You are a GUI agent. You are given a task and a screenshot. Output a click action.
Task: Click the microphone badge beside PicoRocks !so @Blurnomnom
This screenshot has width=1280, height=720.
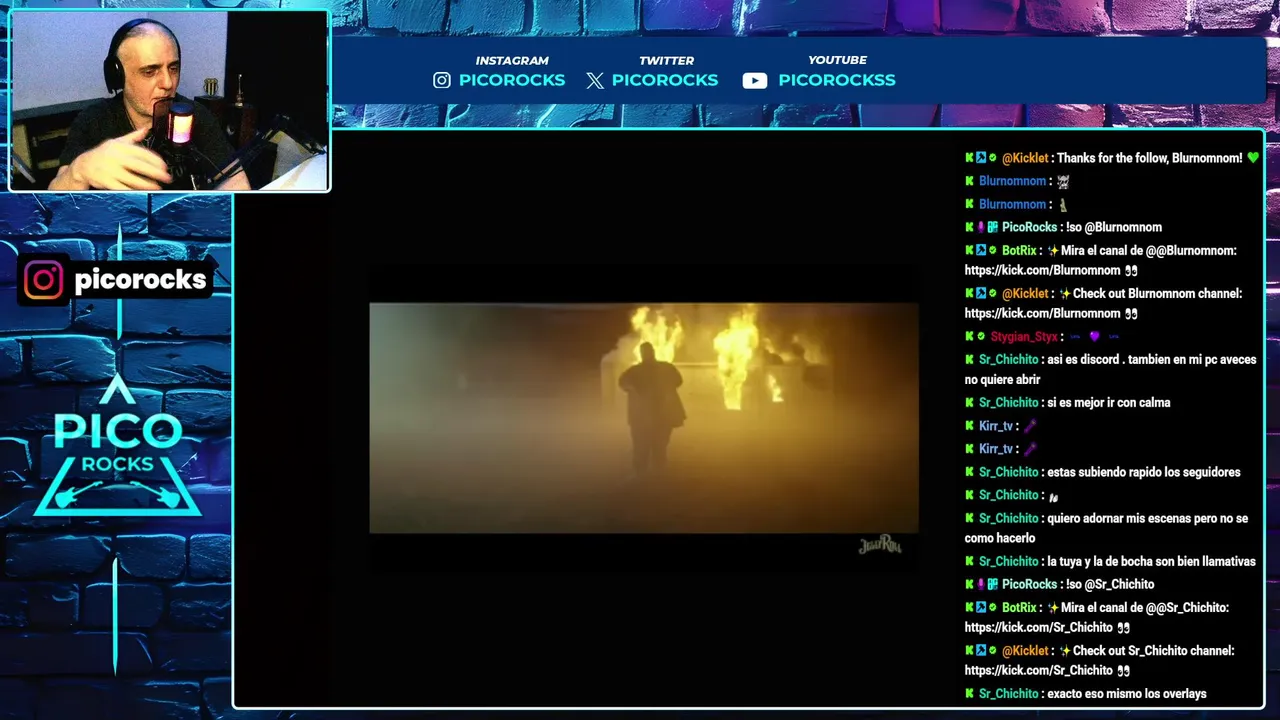(x=981, y=227)
